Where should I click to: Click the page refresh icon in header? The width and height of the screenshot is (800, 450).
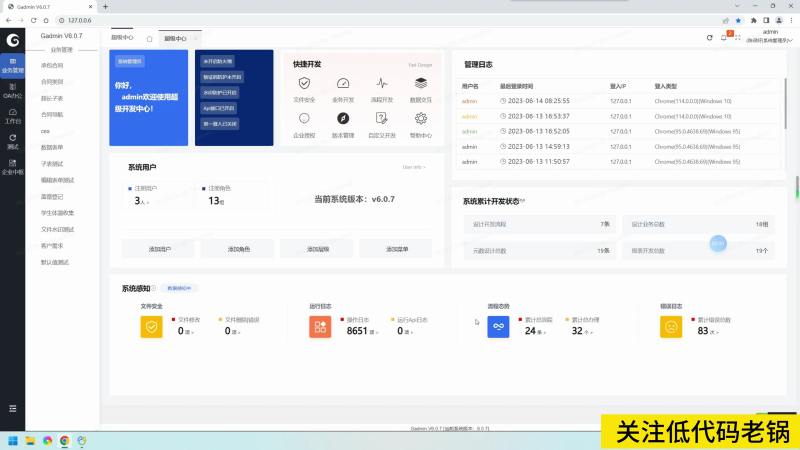click(x=709, y=38)
